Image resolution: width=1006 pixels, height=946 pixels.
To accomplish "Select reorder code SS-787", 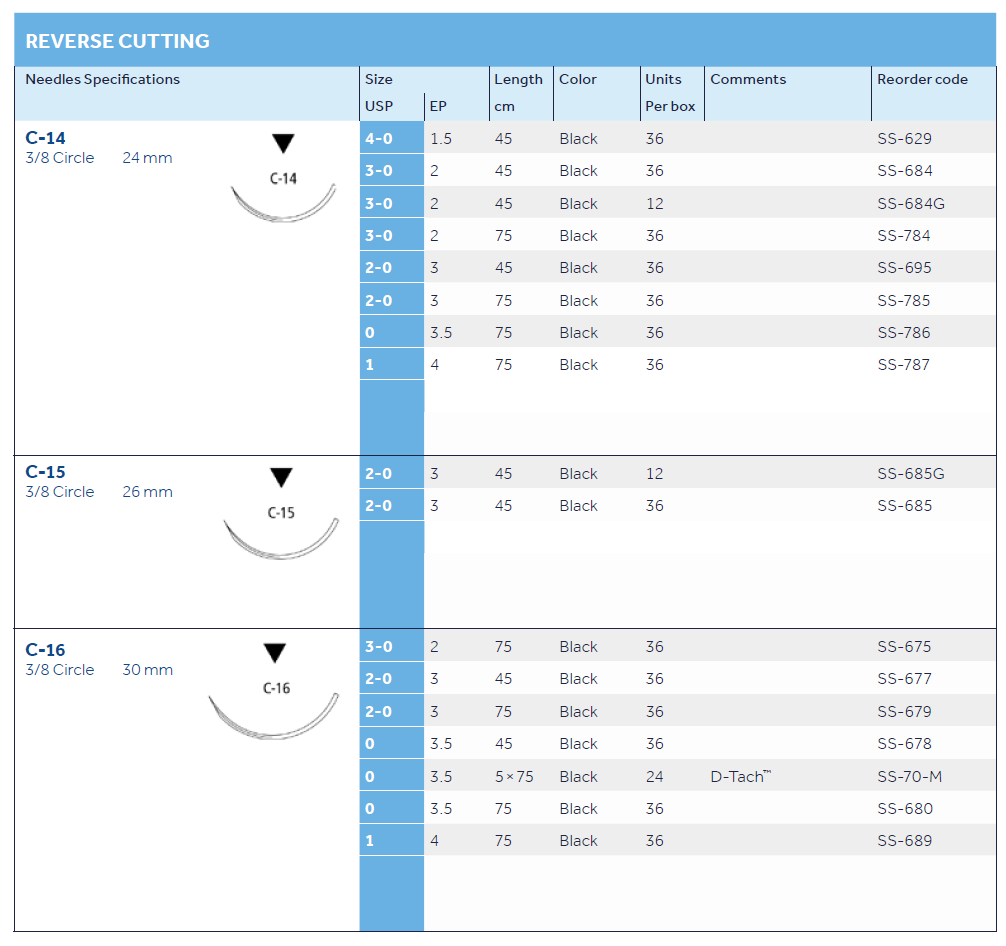I will [x=904, y=365].
